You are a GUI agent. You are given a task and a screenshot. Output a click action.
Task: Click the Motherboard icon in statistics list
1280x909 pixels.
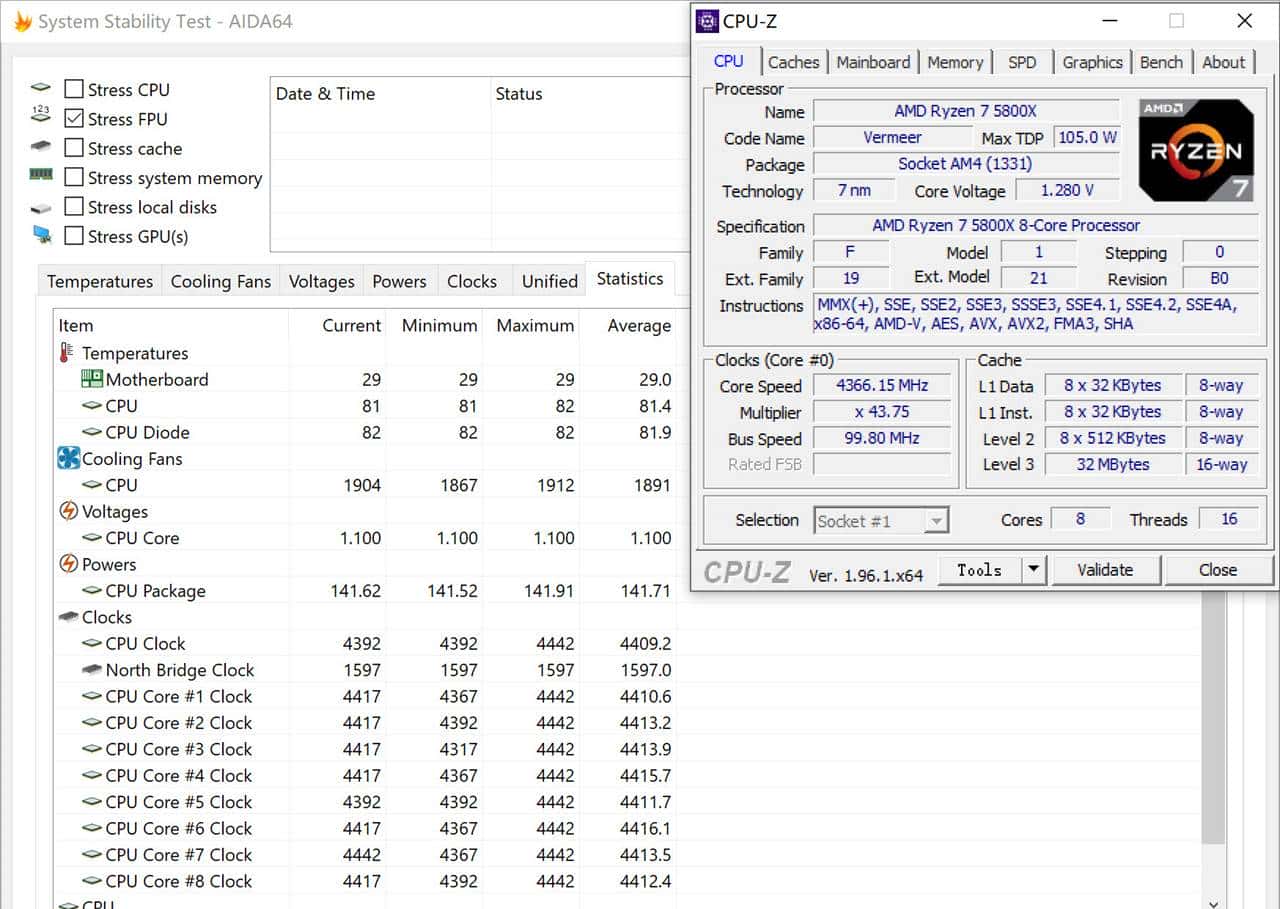(92, 380)
